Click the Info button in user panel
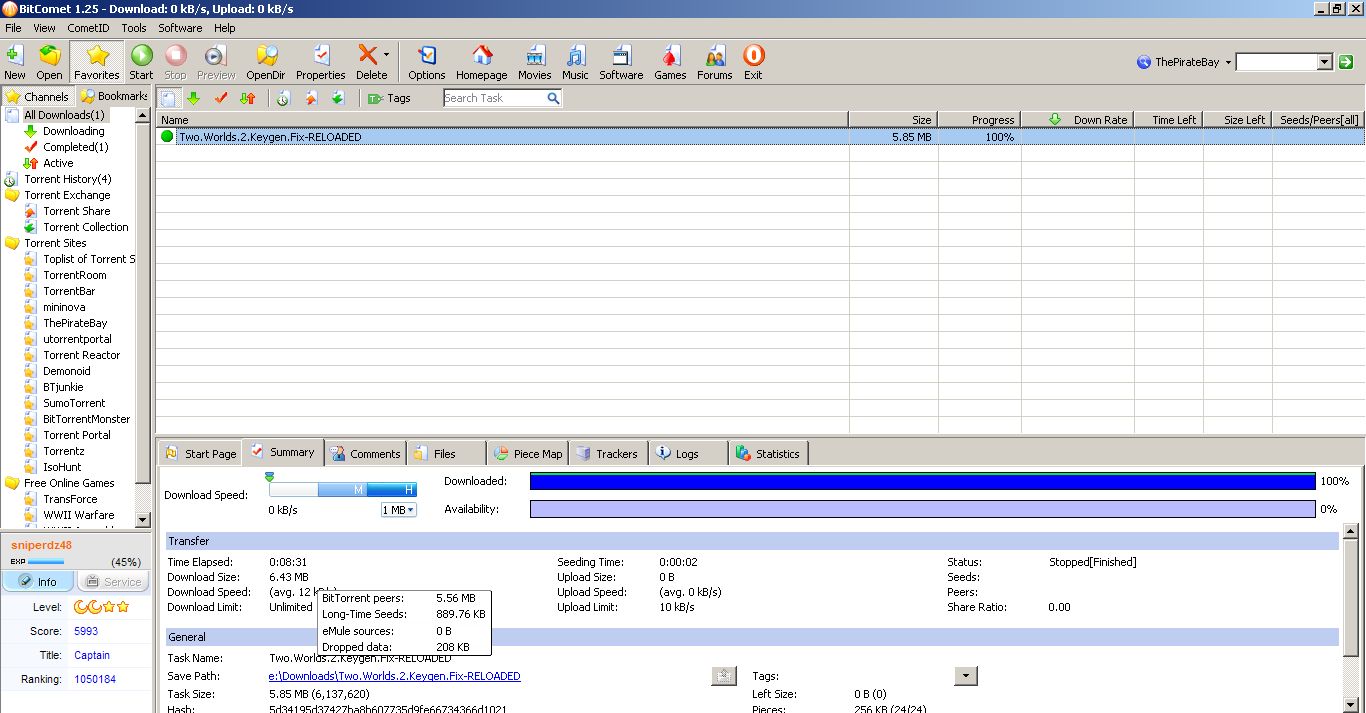Viewport: 1366px width, 713px height. [x=38, y=582]
